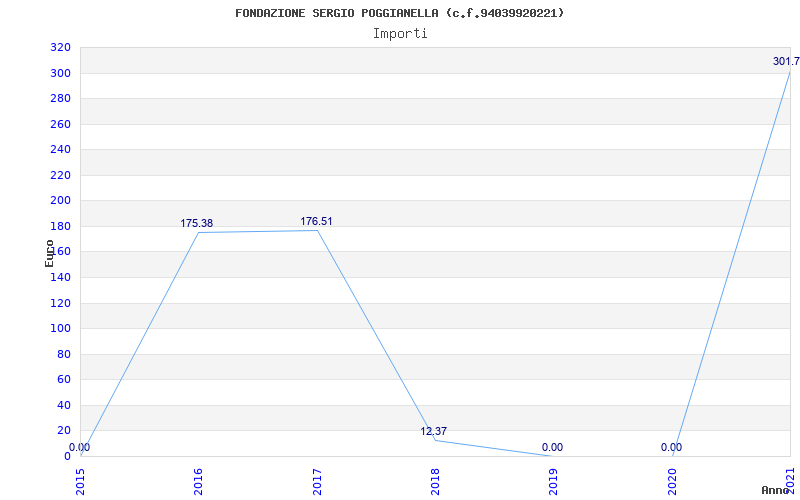This screenshot has height=500, width=800.
Task: Click the 301.7 data label
Action: 786,62
